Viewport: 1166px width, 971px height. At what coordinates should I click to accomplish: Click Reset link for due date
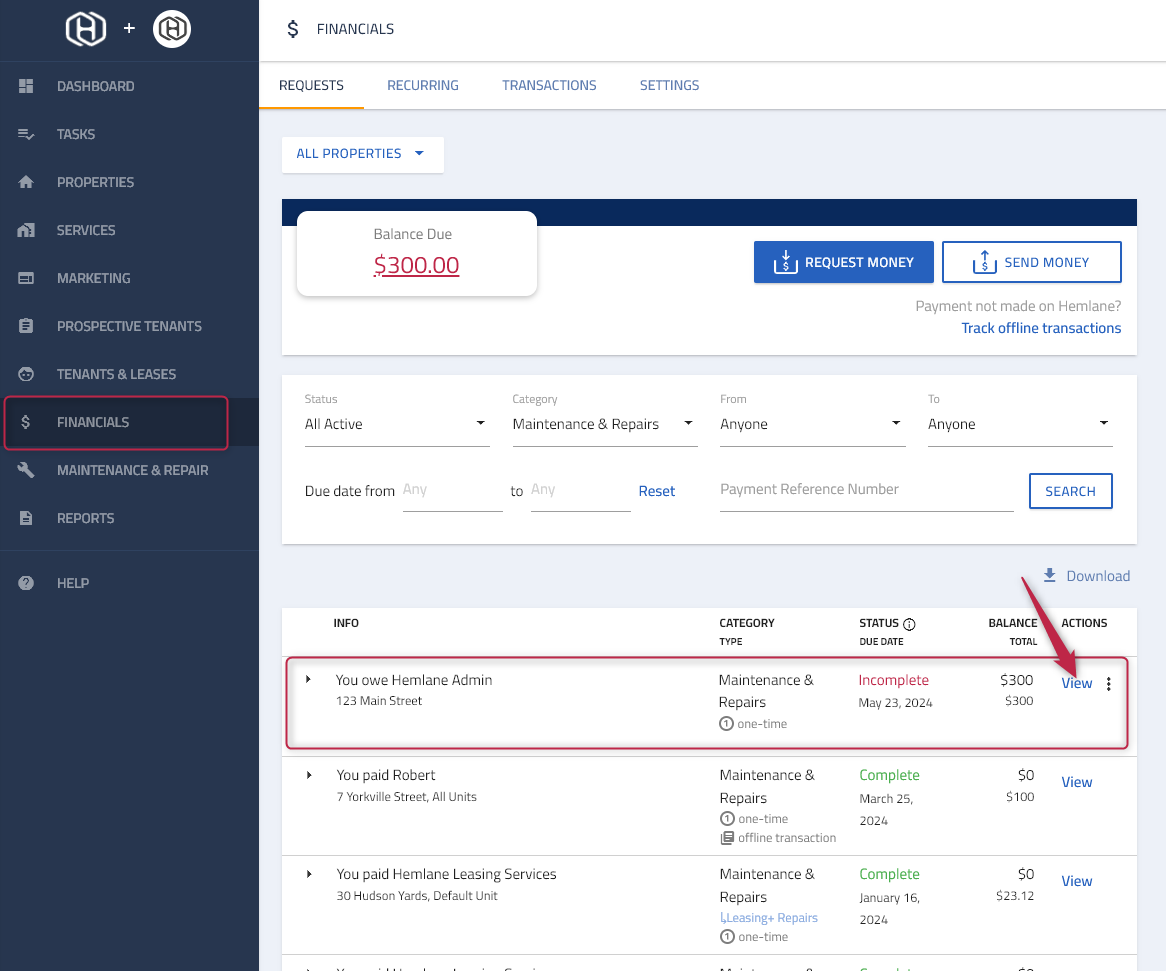click(x=657, y=491)
